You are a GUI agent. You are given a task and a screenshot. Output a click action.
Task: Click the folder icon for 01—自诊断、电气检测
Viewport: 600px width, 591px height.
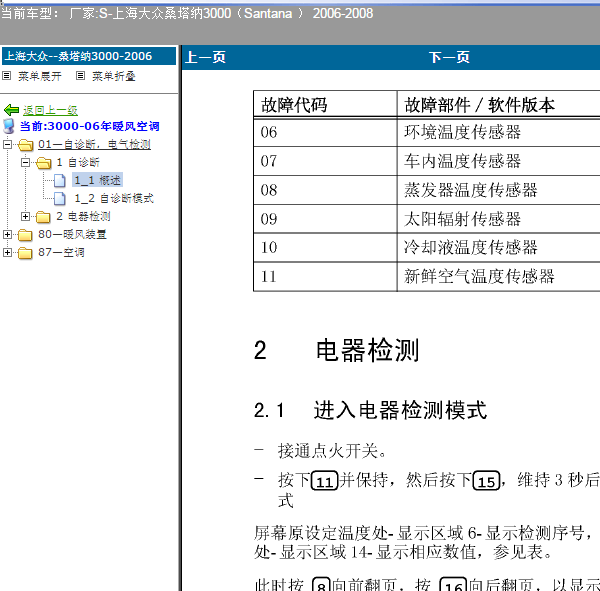pyautogui.click(x=26, y=145)
